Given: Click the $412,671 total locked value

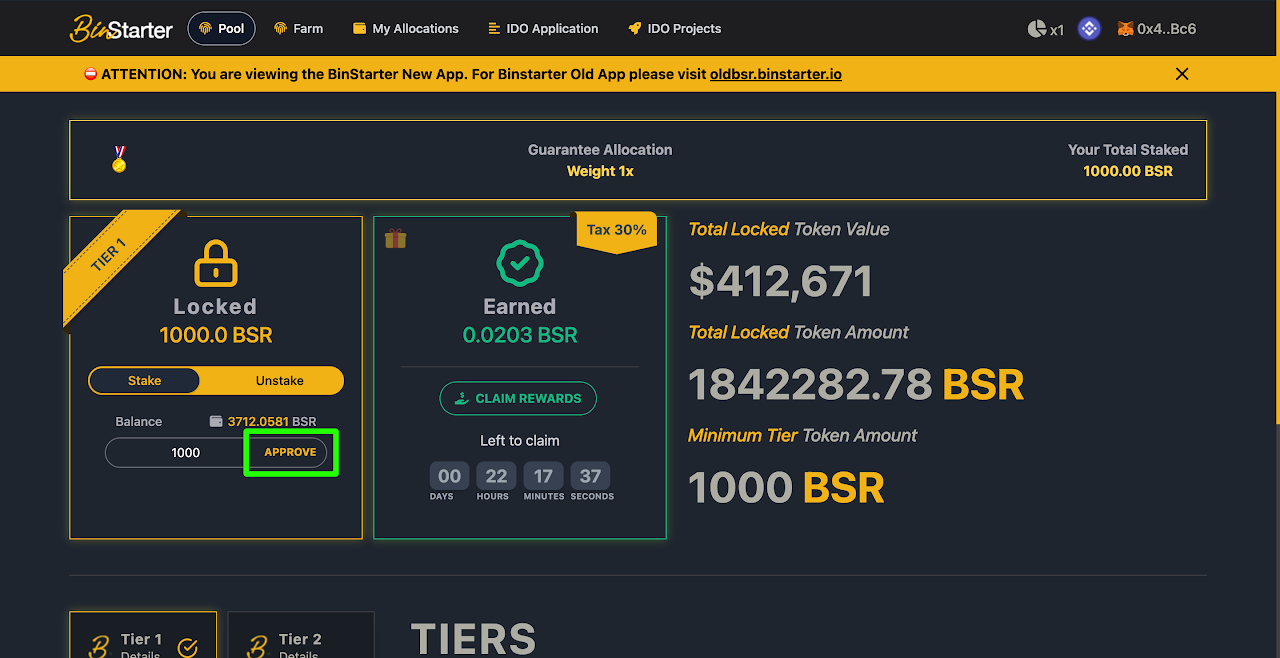Looking at the screenshot, I should pos(781,282).
